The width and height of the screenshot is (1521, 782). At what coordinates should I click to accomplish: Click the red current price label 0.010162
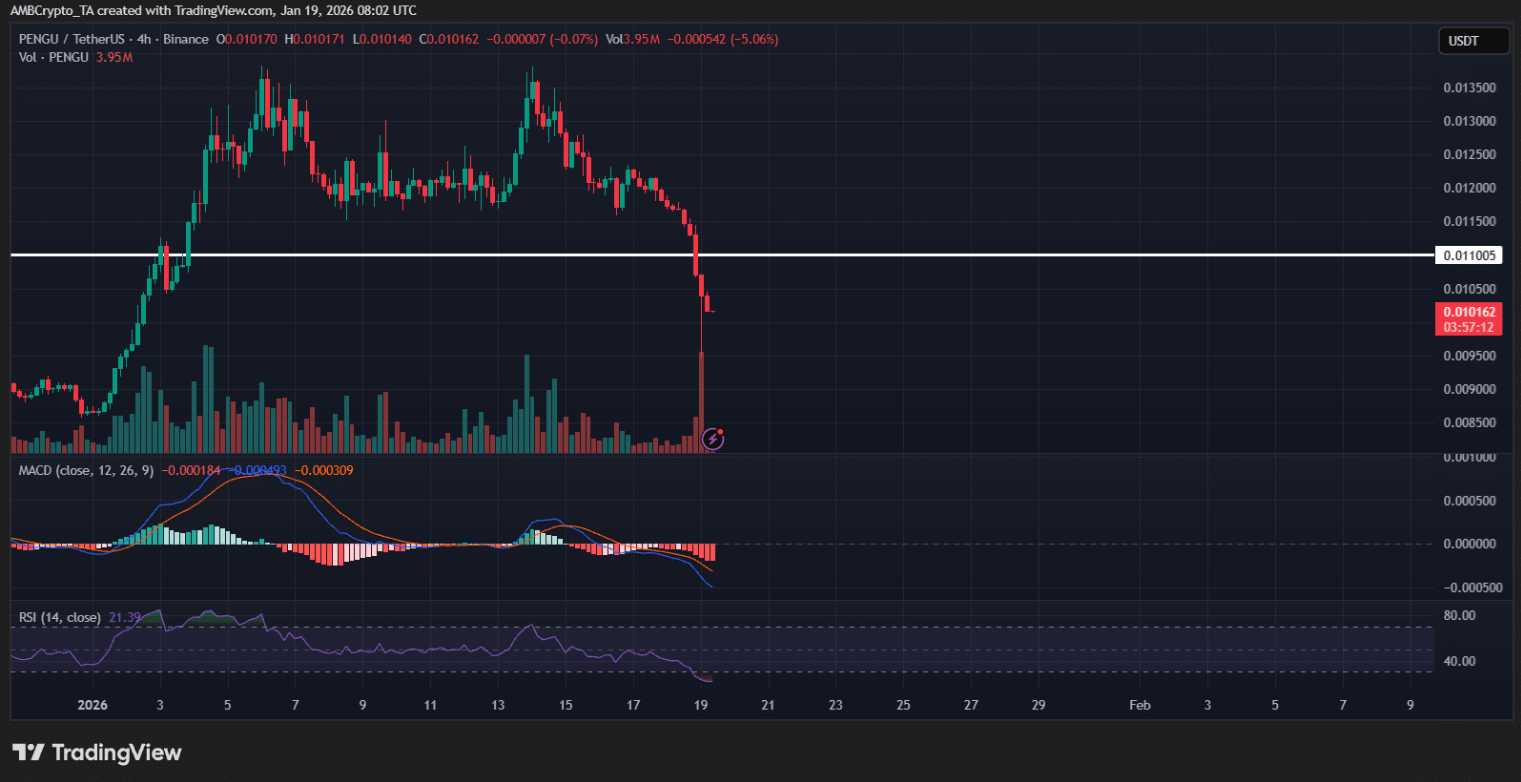[x=1468, y=312]
